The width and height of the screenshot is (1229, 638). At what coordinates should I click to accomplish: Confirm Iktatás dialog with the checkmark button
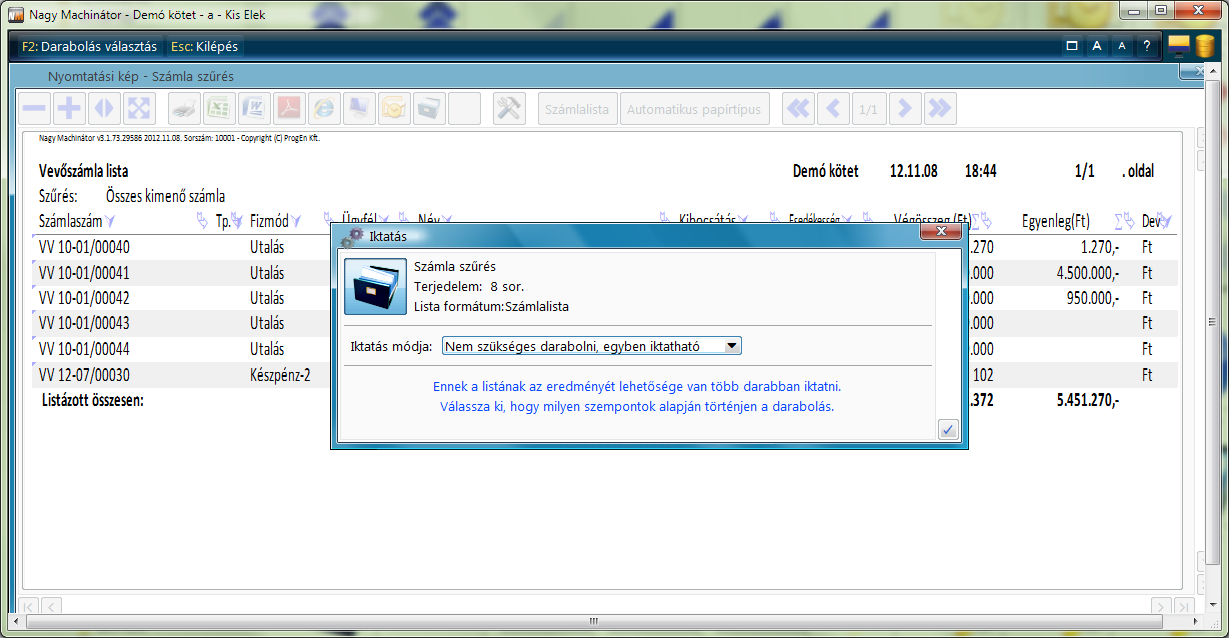949,429
